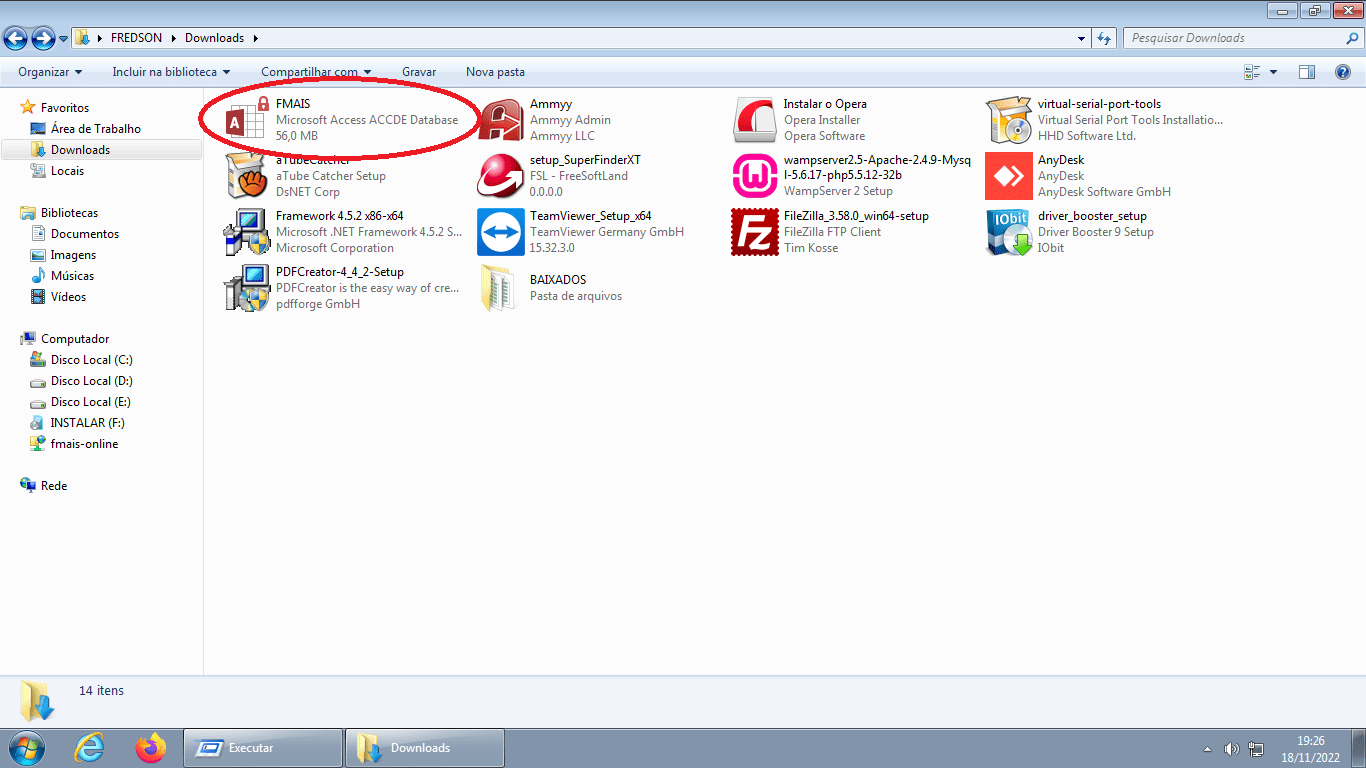Open the Help question mark icon
The image size is (1366, 768).
coord(1343,72)
